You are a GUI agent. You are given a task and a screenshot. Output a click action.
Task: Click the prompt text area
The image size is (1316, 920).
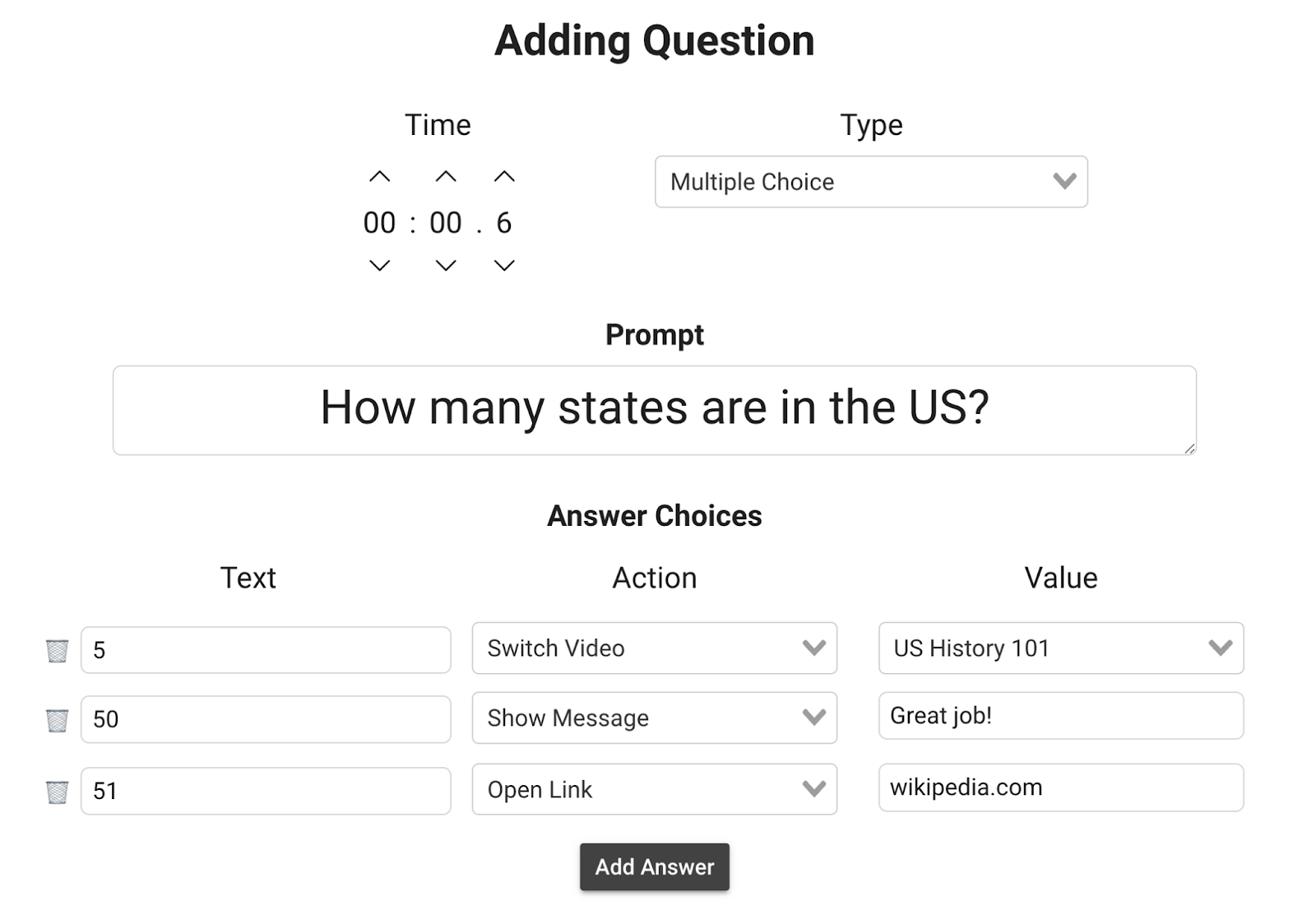tap(654, 410)
